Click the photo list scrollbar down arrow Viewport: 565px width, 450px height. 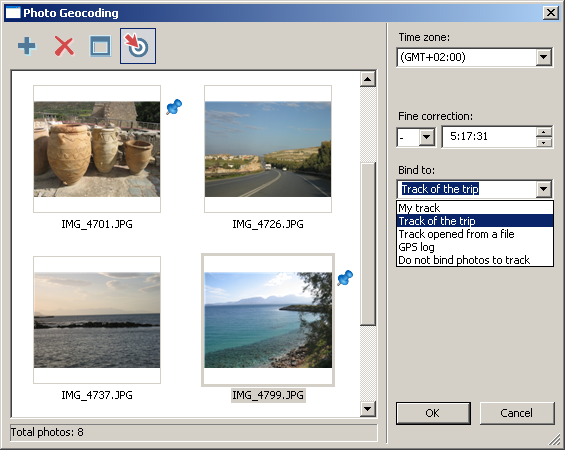(368, 409)
